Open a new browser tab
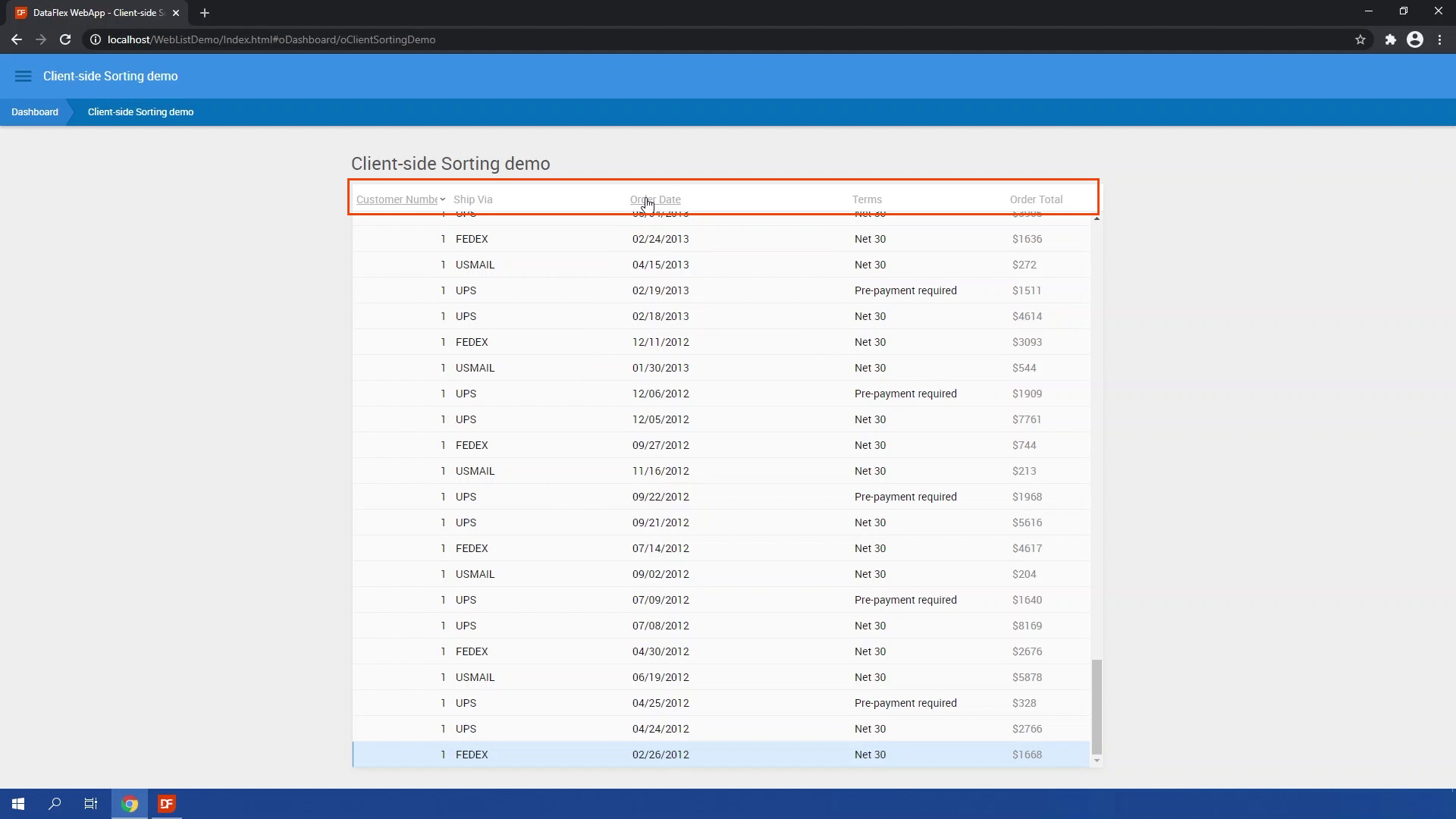 click(x=205, y=13)
